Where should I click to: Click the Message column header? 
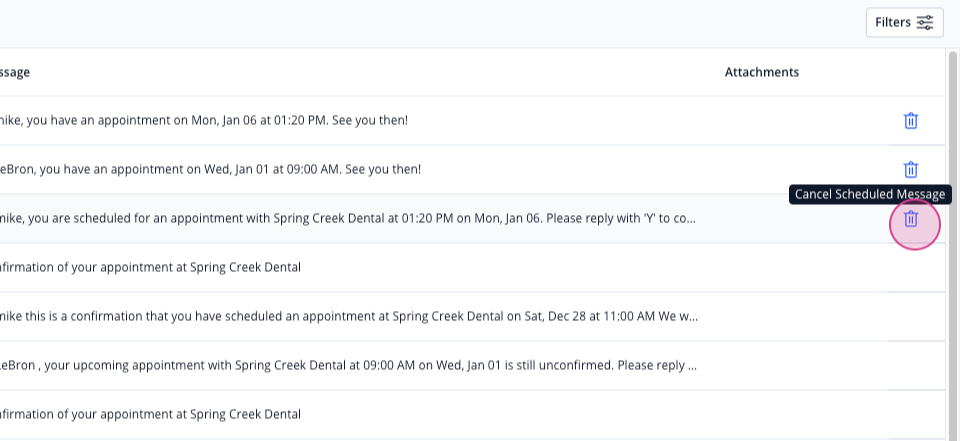tap(15, 72)
